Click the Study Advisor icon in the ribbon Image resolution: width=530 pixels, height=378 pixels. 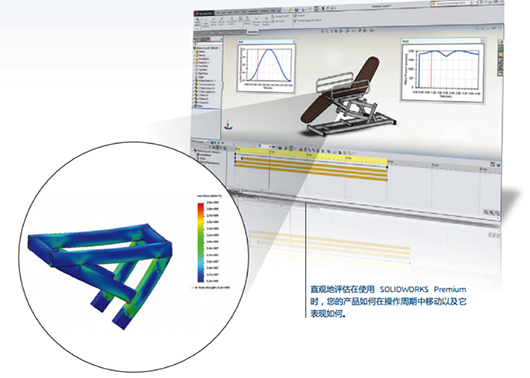[197, 22]
